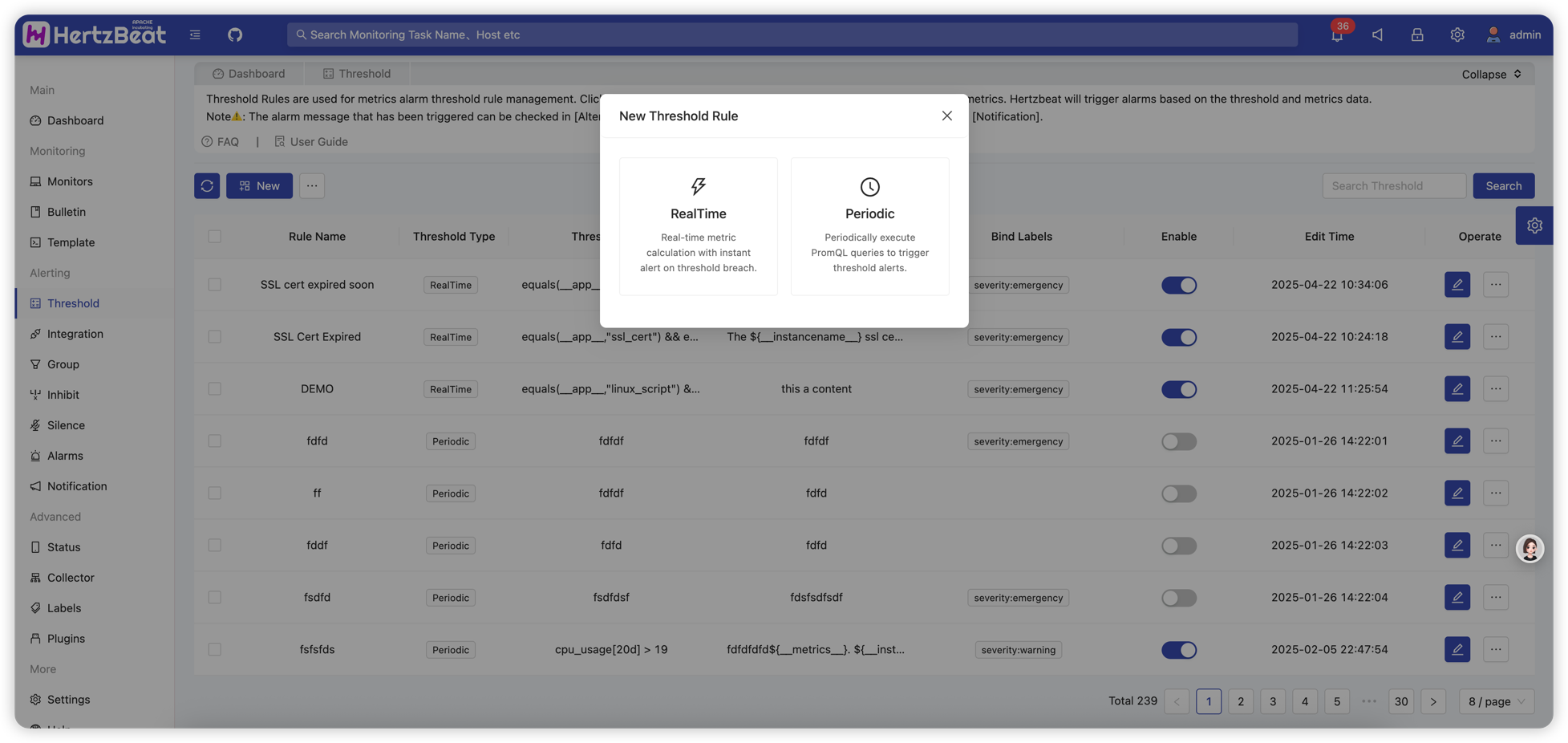Viewport: 1568px width, 743px height.
Task: Click the Search Threshold input field
Action: pyautogui.click(x=1393, y=185)
